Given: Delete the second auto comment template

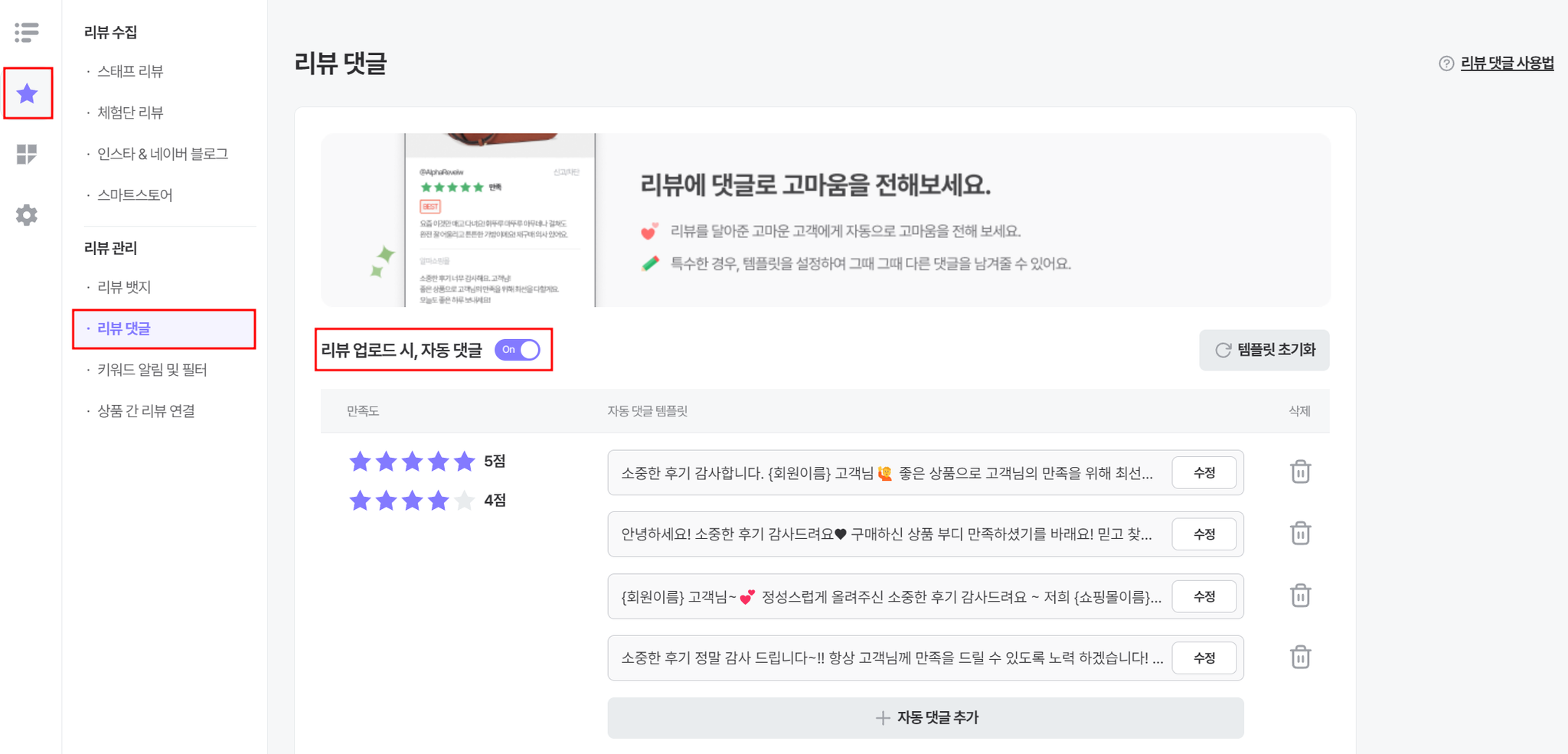Looking at the screenshot, I should pyautogui.click(x=1300, y=534).
